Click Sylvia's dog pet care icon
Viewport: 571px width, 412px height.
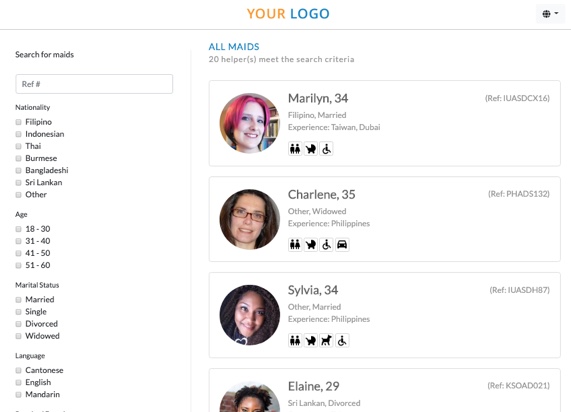326,341
